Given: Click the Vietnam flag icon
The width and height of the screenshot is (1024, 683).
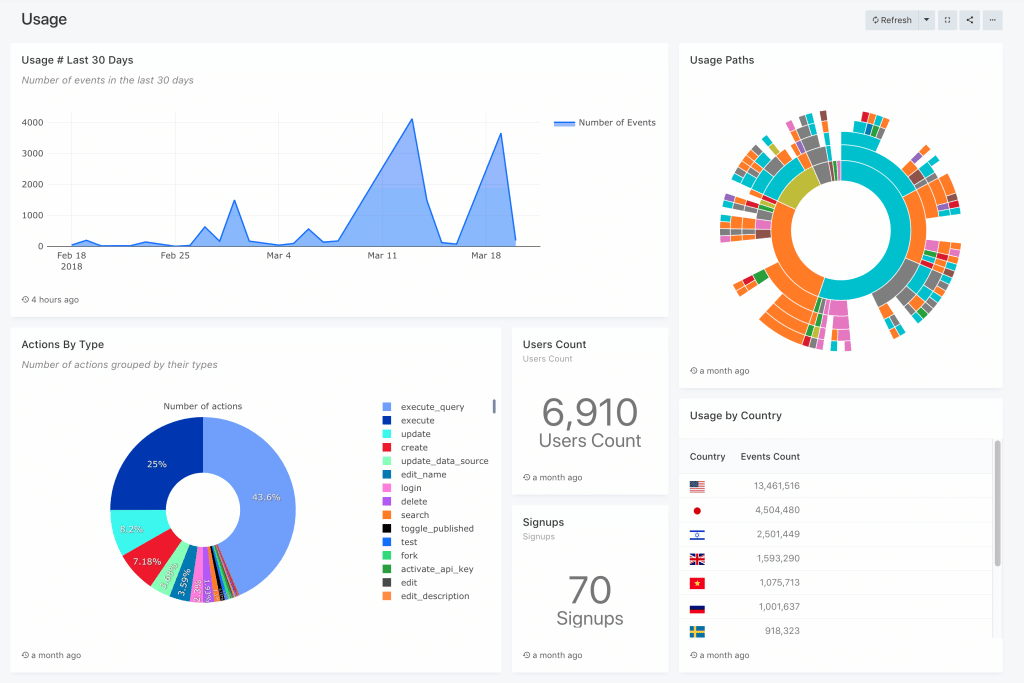Looking at the screenshot, I should pyautogui.click(x=697, y=582).
